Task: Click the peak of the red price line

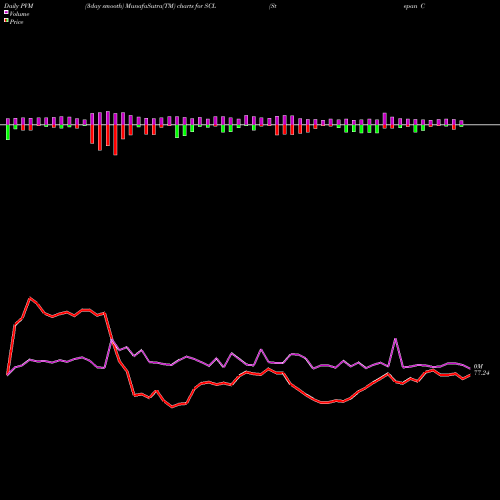Action: pyautogui.click(x=30, y=298)
